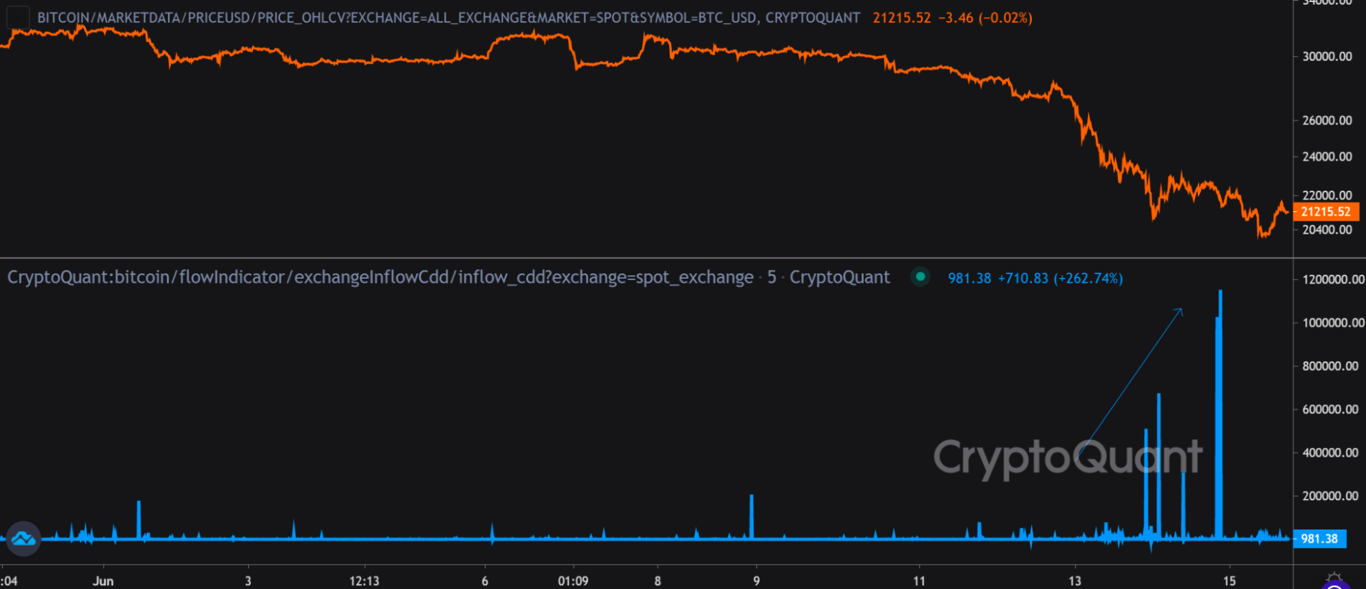Viewport: 1366px width, 589px height.
Task: Click the price change value -0.02% in legend
Action: click(x=1004, y=17)
